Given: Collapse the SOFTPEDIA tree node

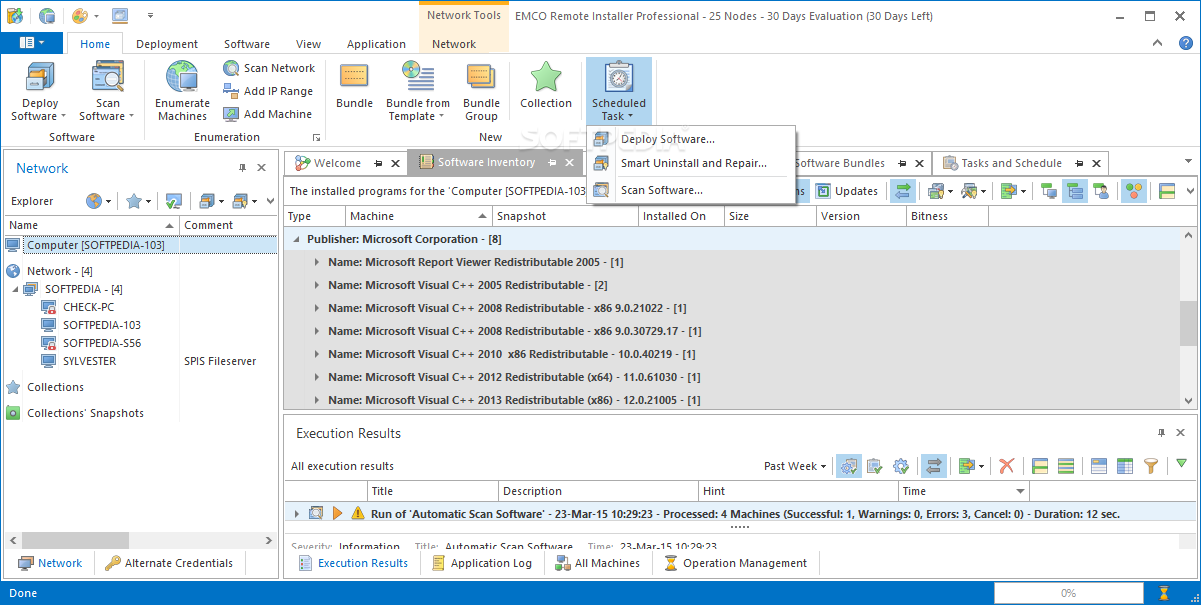Looking at the screenshot, I should coord(16,289).
